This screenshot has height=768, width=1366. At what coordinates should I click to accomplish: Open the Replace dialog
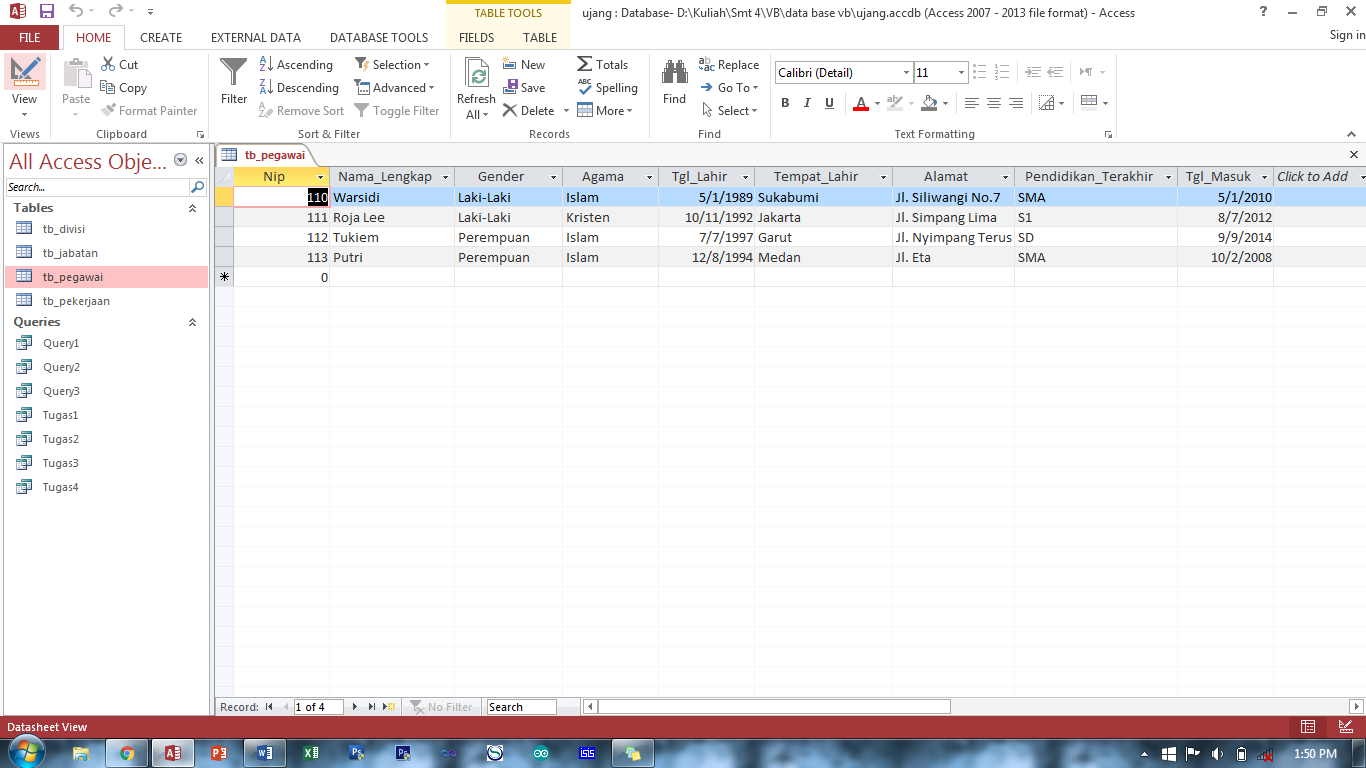[x=729, y=64]
